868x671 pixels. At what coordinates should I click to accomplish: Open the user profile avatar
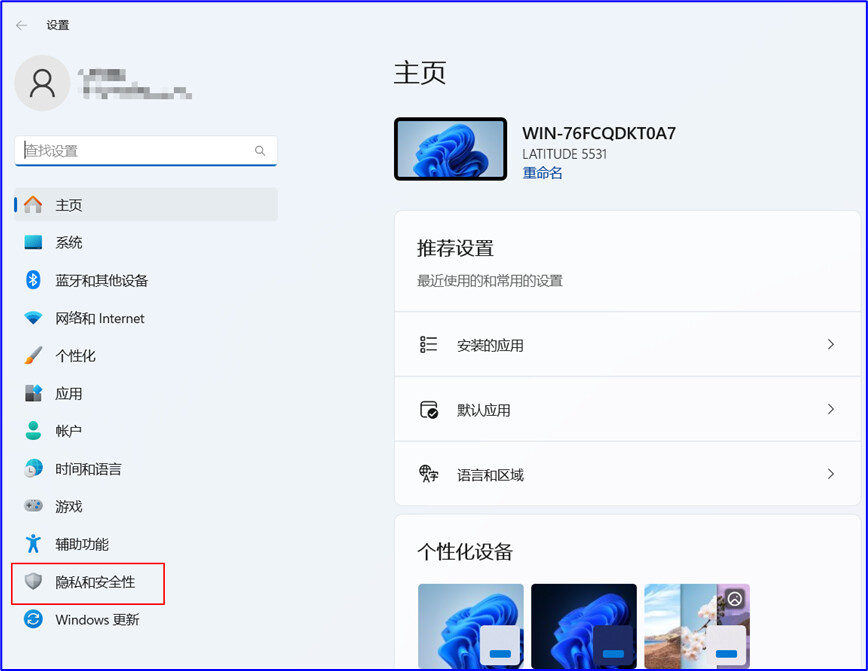(x=42, y=83)
